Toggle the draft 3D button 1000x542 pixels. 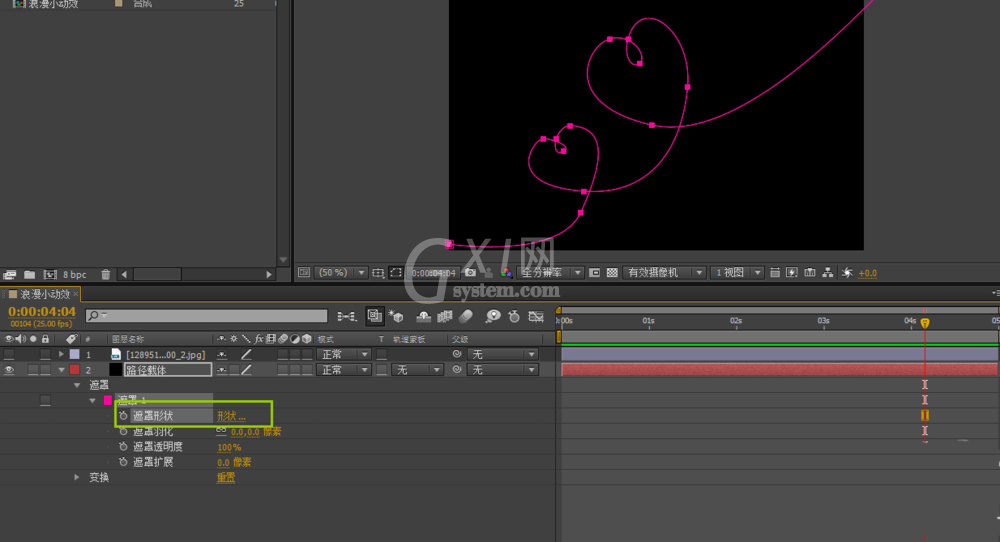pyautogui.click(x=395, y=316)
